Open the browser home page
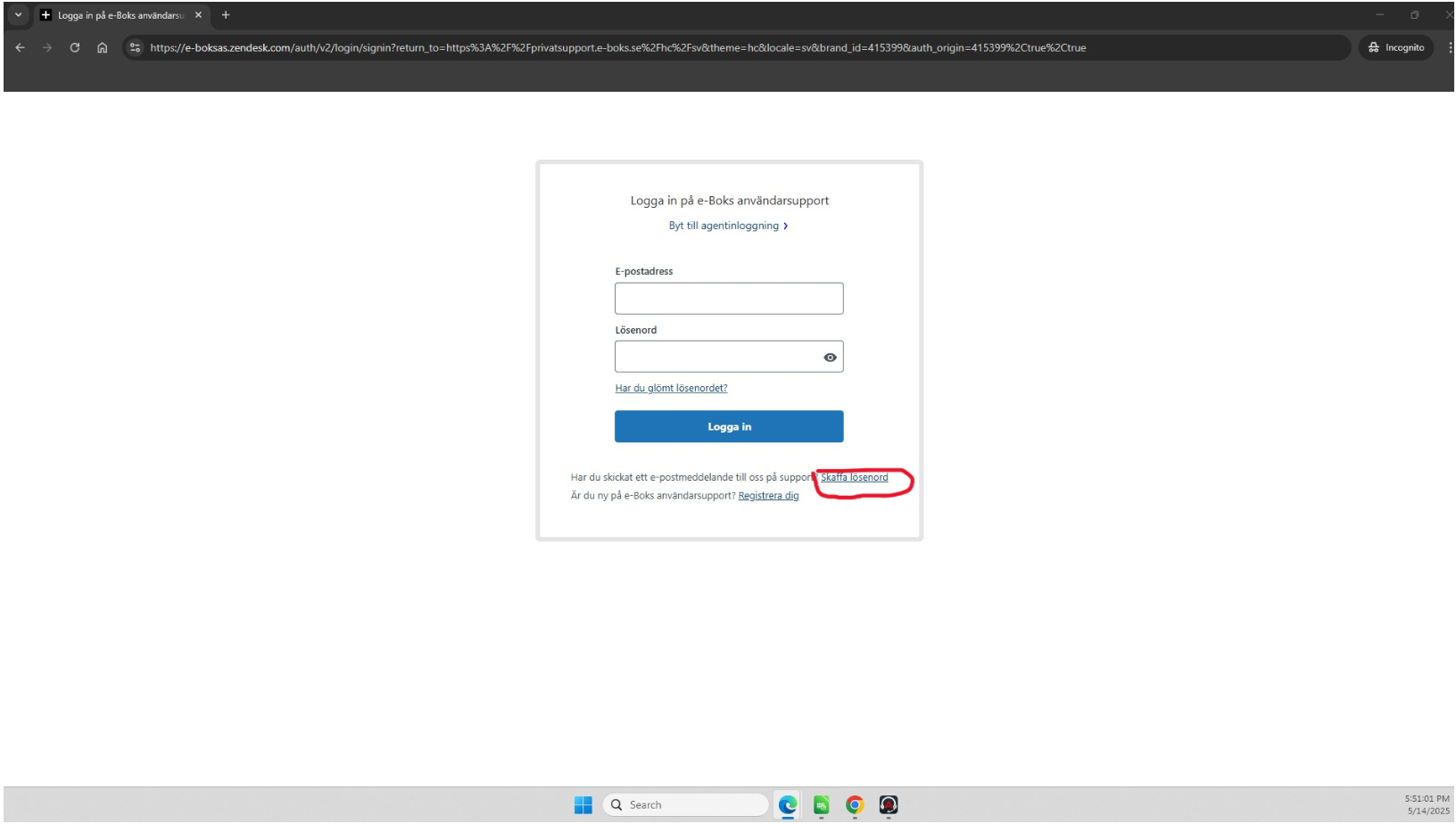1456x824 pixels. tap(103, 48)
